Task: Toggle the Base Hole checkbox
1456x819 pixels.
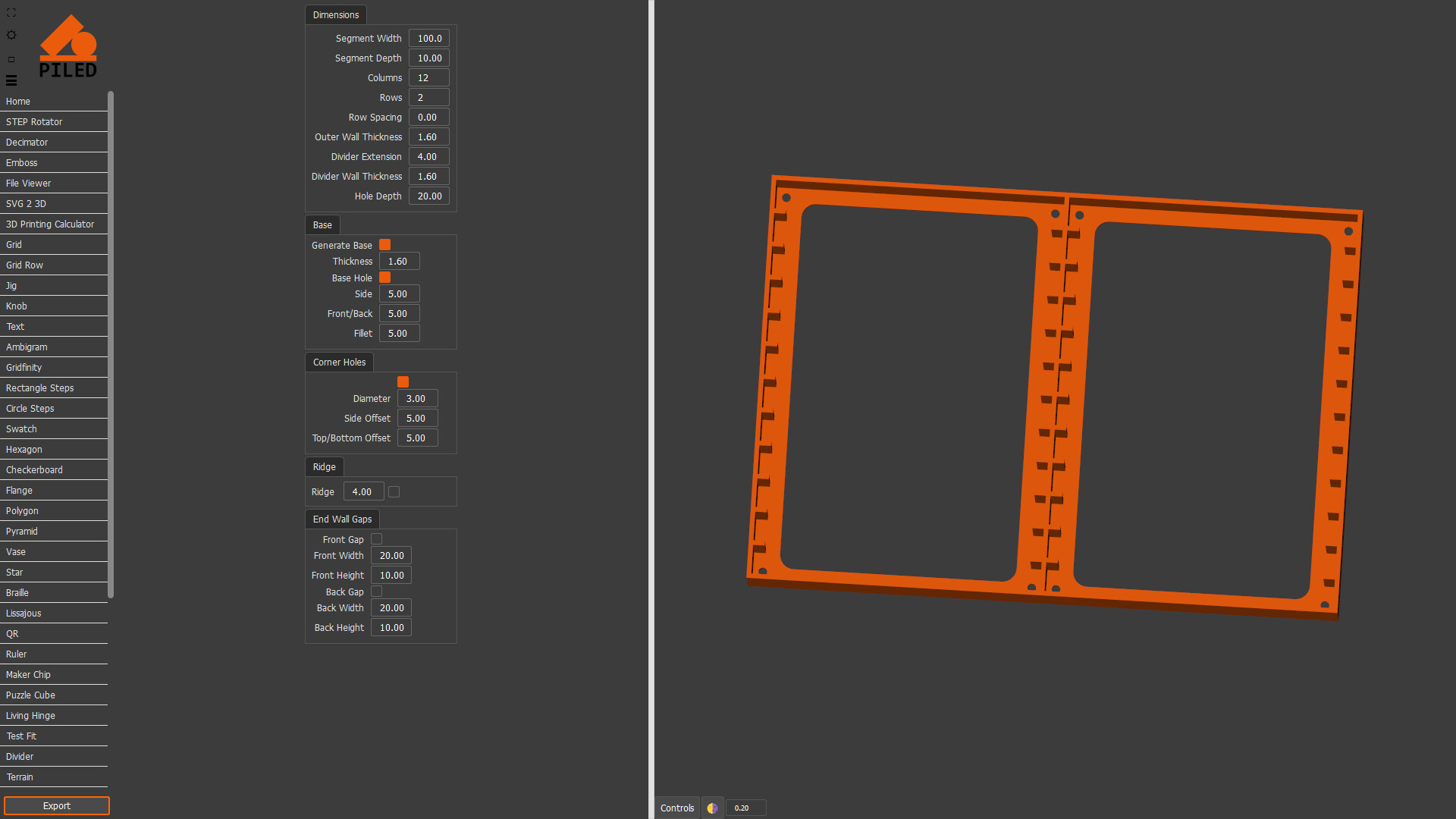Action: click(384, 278)
